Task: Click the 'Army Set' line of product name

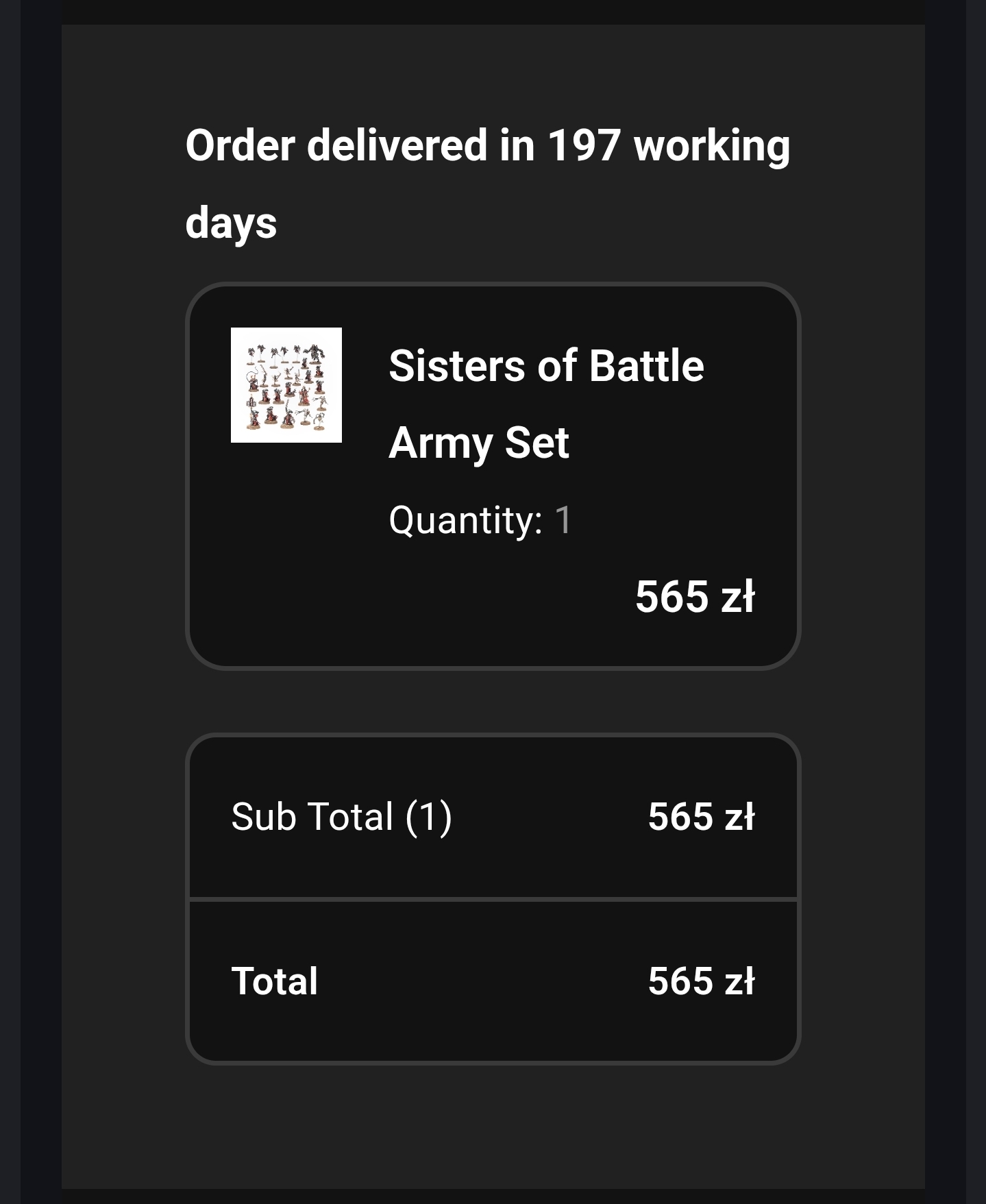Action: pos(478,443)
